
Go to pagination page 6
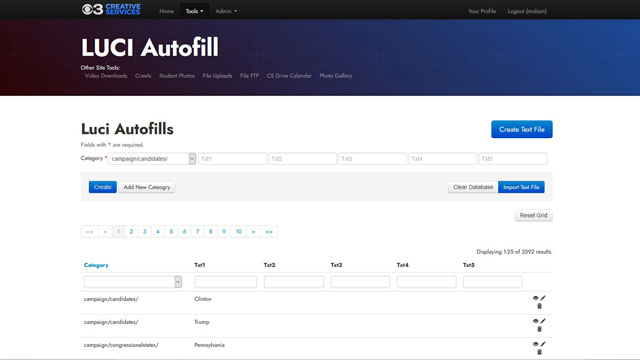click(184, 231)
